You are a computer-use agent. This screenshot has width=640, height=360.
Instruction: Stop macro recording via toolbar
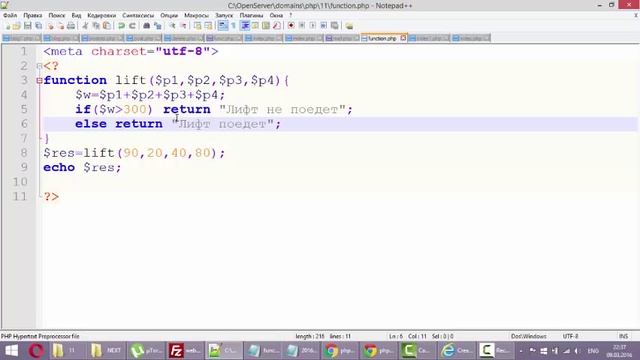(x=302, y=26)
